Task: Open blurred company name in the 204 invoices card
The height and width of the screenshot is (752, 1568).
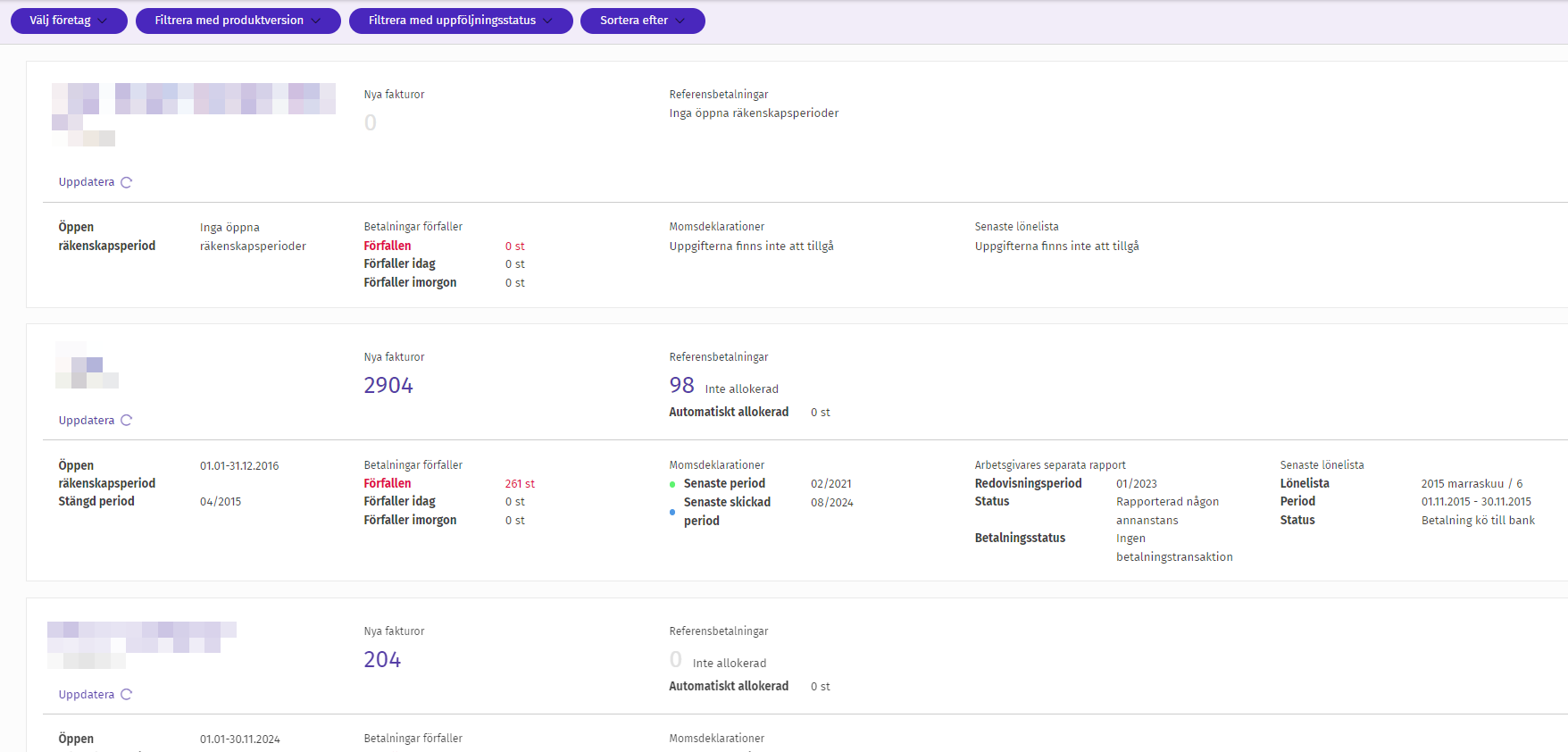Action: point(142,645)
